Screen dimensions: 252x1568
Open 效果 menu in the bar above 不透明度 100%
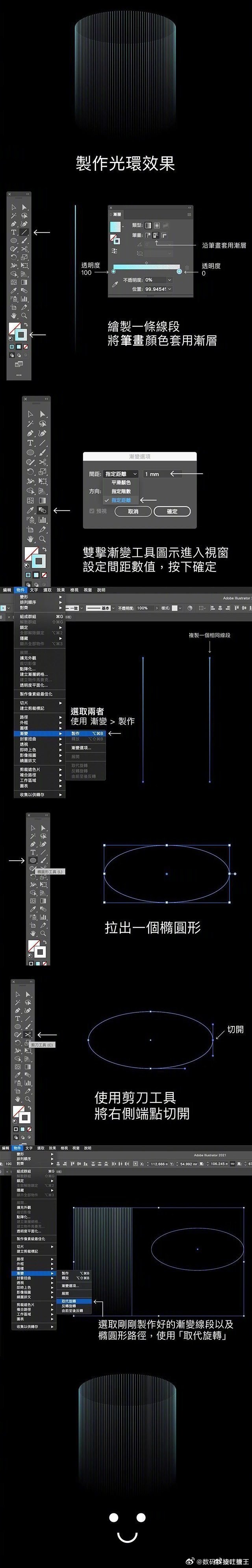[x=61, y=590]
